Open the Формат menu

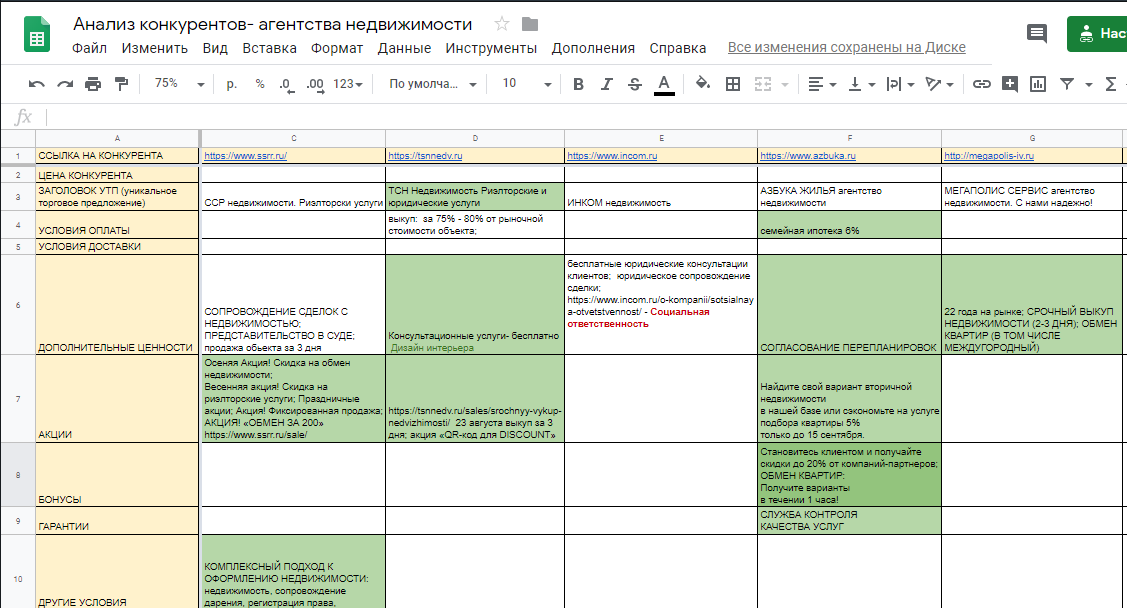tap(336, 48)
